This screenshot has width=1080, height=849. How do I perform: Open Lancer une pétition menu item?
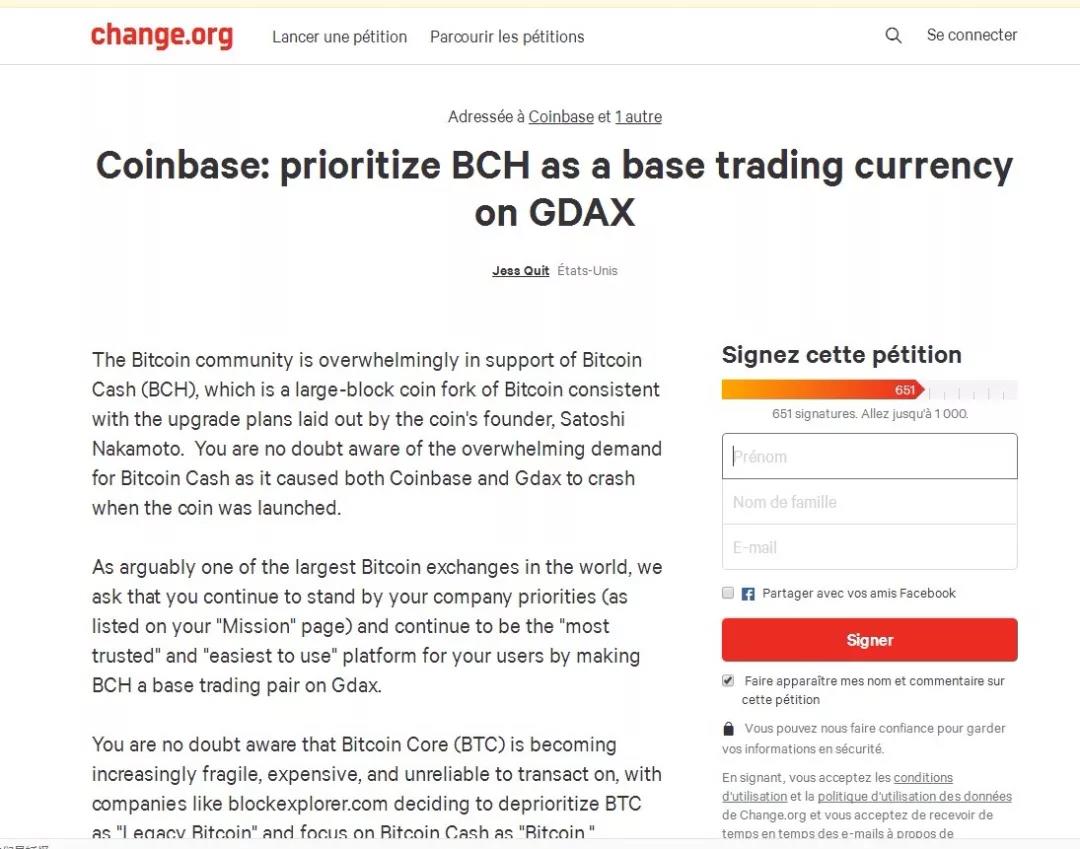[340, 36]
